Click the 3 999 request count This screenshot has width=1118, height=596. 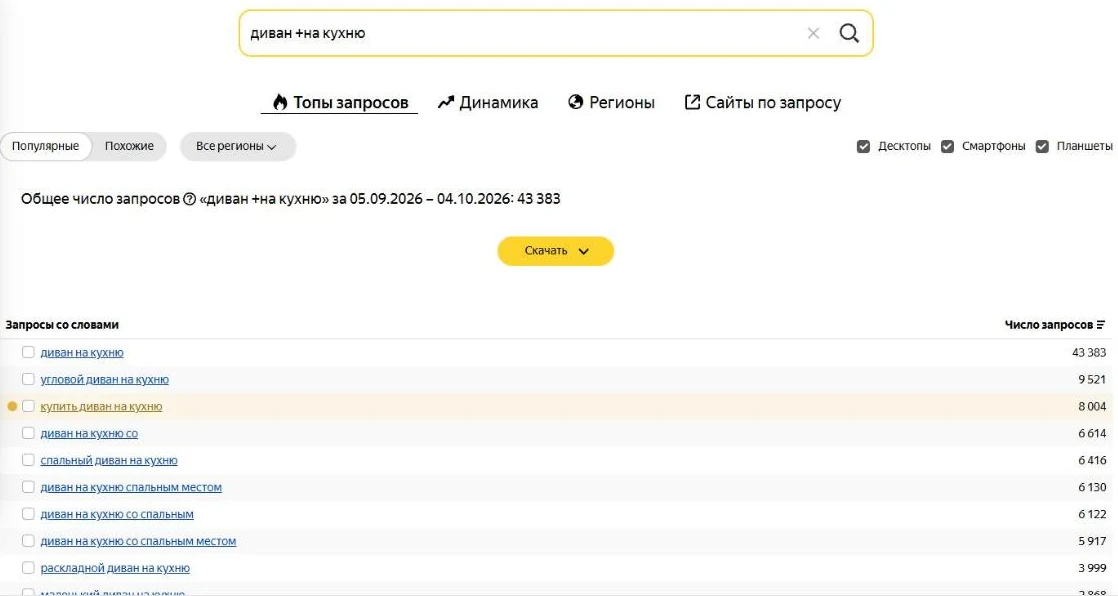coord(1092,569)
